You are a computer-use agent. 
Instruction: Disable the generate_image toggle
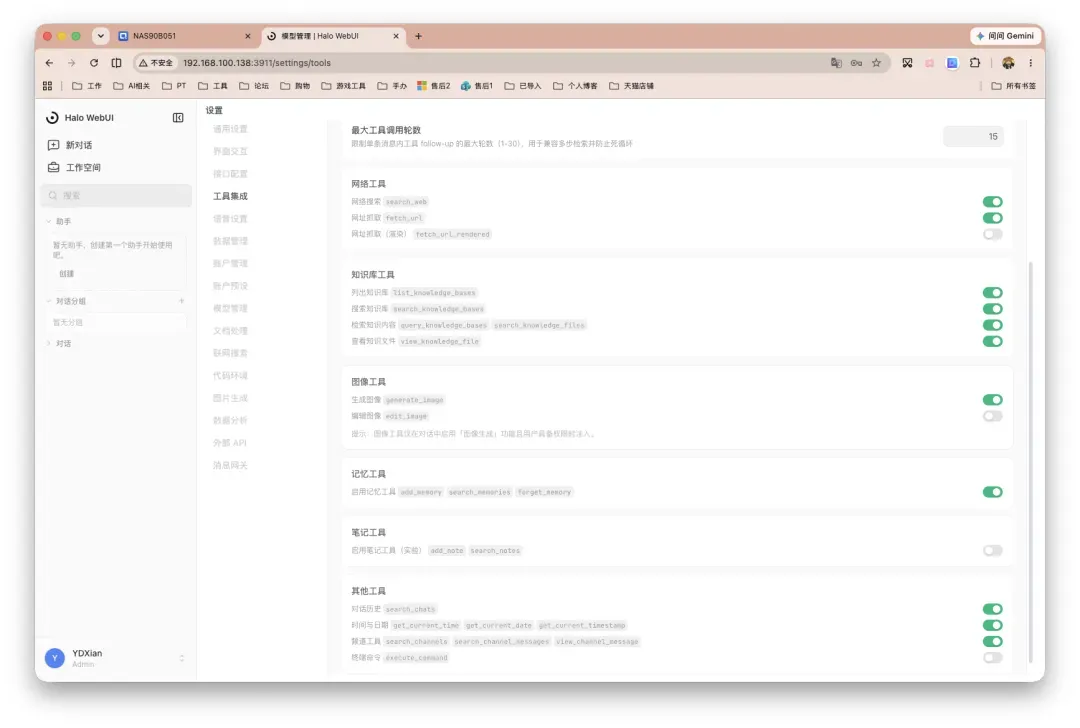point(992,399)
